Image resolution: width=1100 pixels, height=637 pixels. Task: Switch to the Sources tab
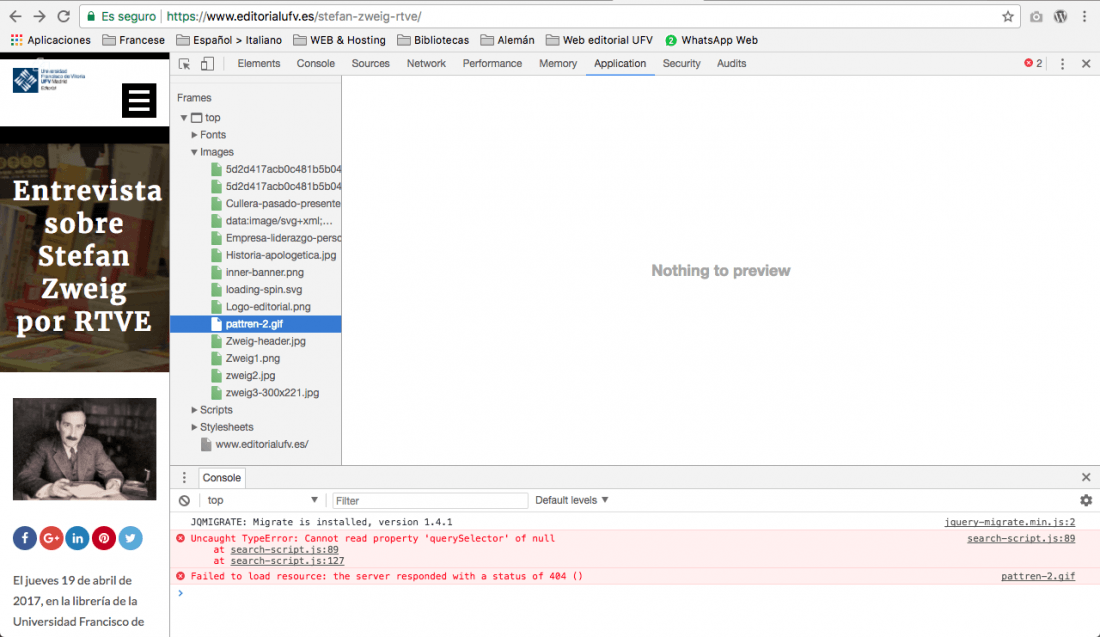pyautogui.click(x=370, y=63)
